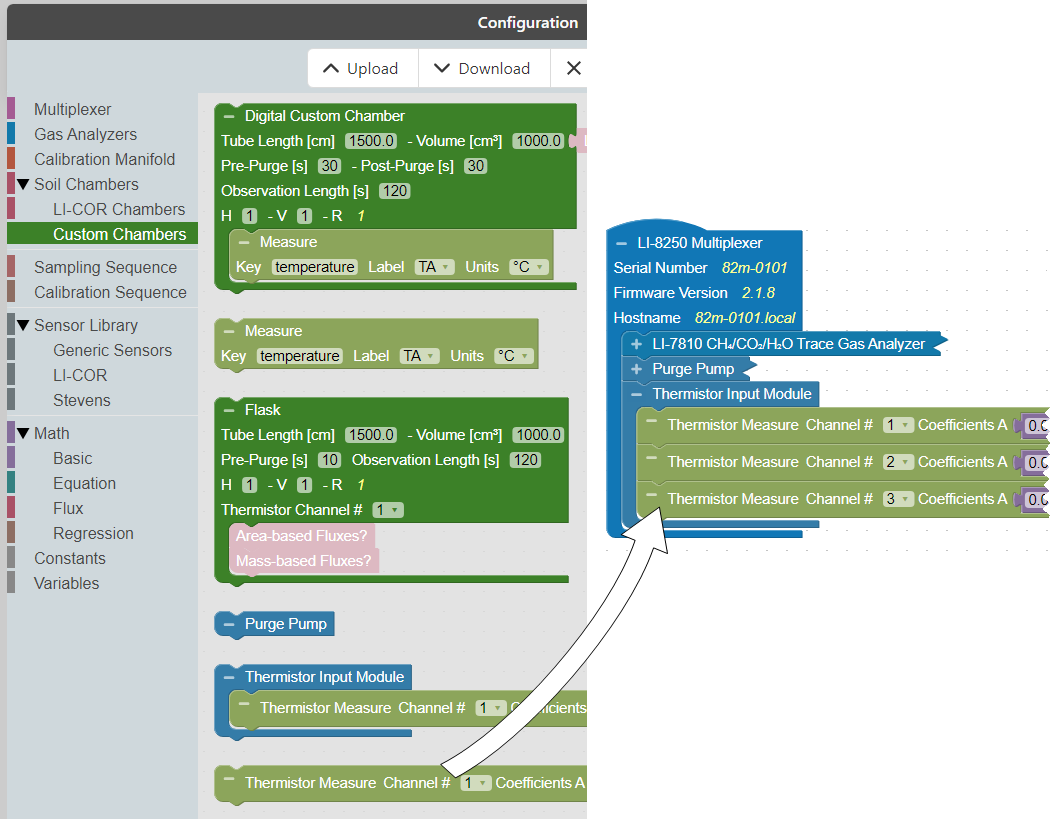Open the Calibration Manifold category

point(104,159)
